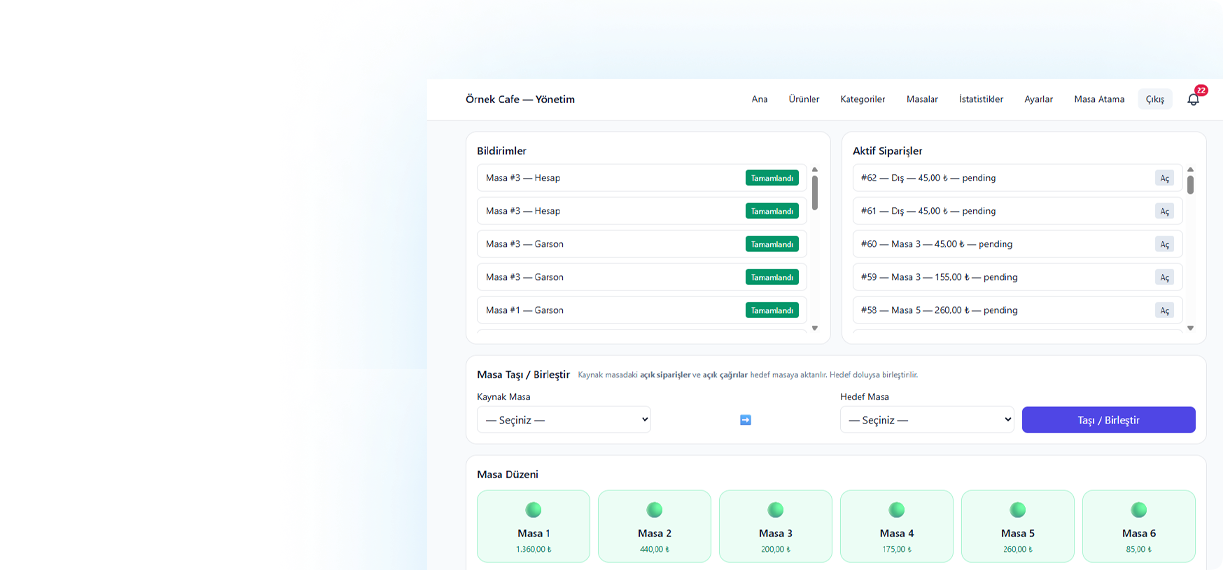
Task: Click the green status dot on Masa 1
Action: click(533, 510)
